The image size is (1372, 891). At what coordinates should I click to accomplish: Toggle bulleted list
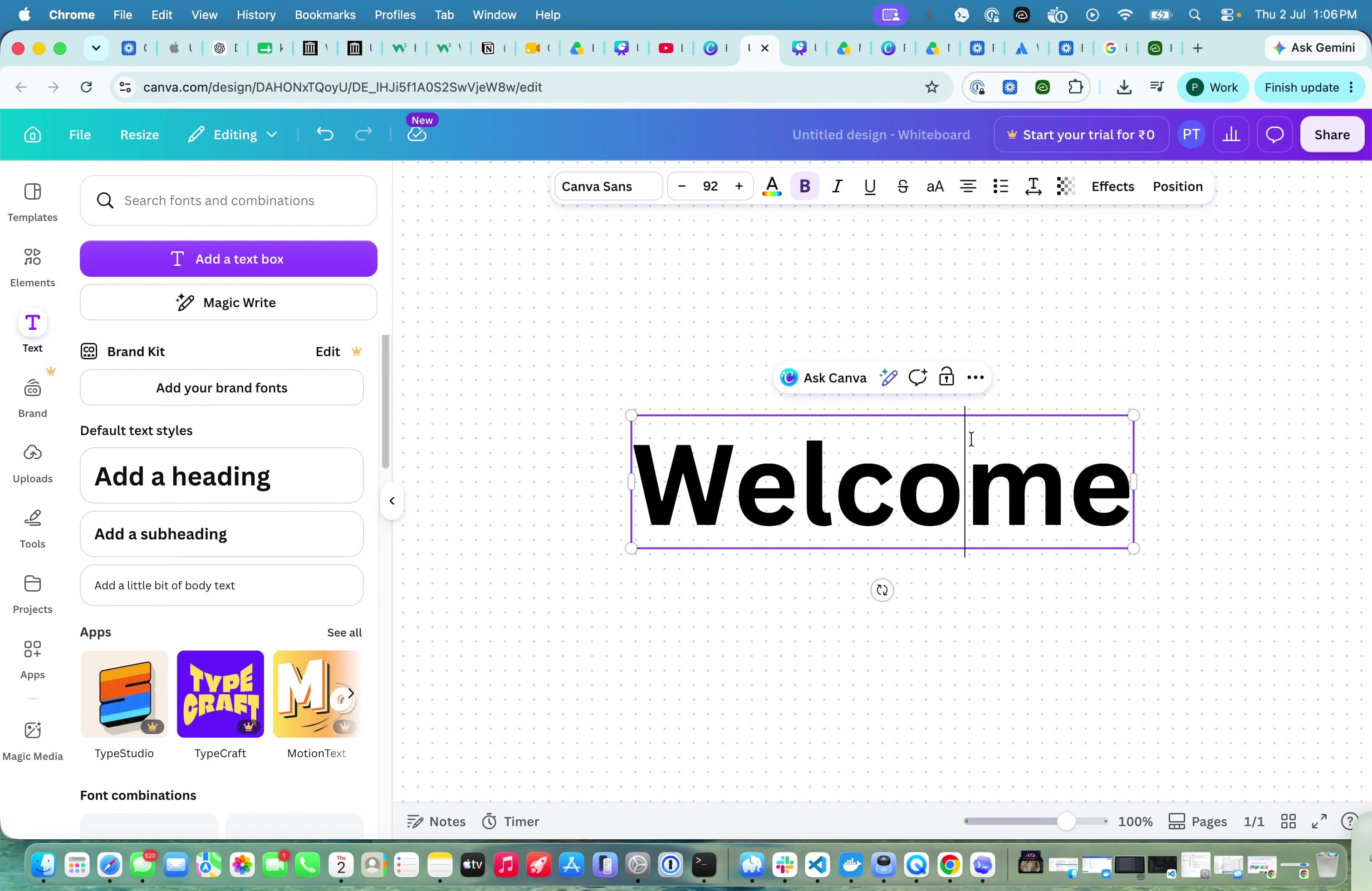click(1001, 186)
